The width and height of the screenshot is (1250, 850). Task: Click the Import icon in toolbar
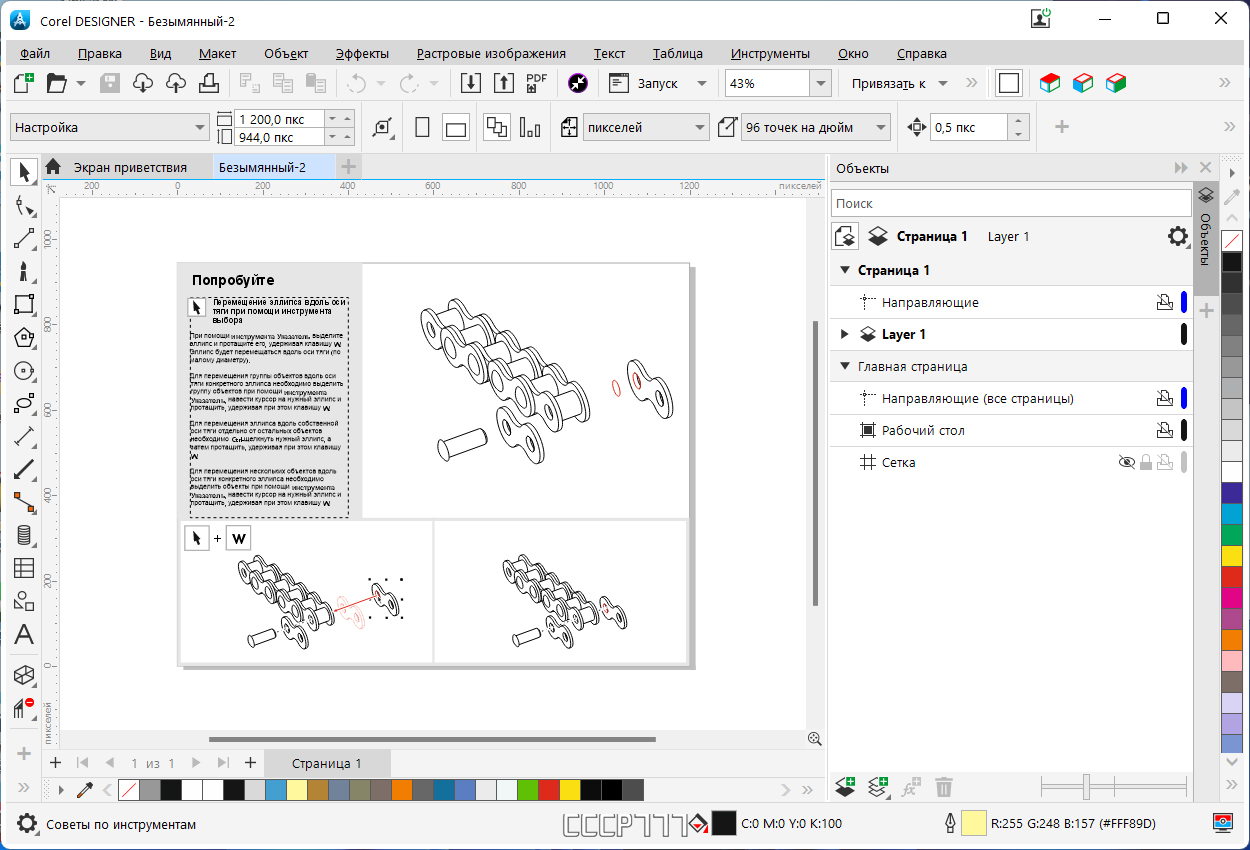click(x=471, y=83)
